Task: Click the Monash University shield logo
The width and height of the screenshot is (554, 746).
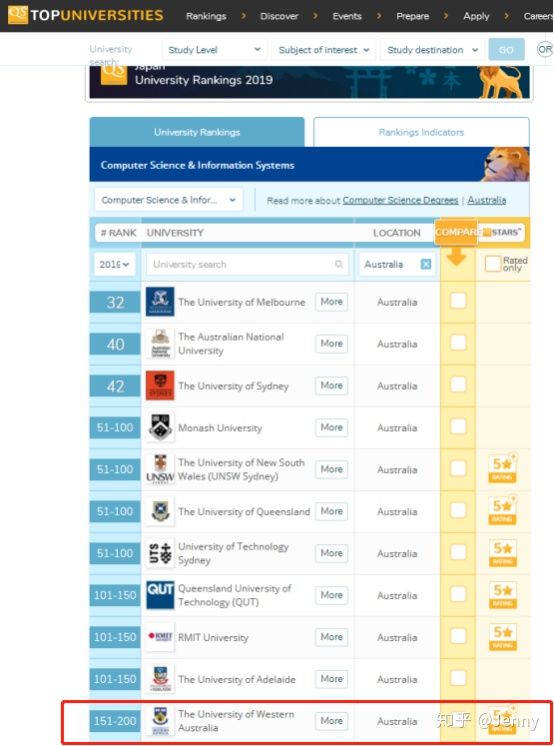Action: pos(160,427)
